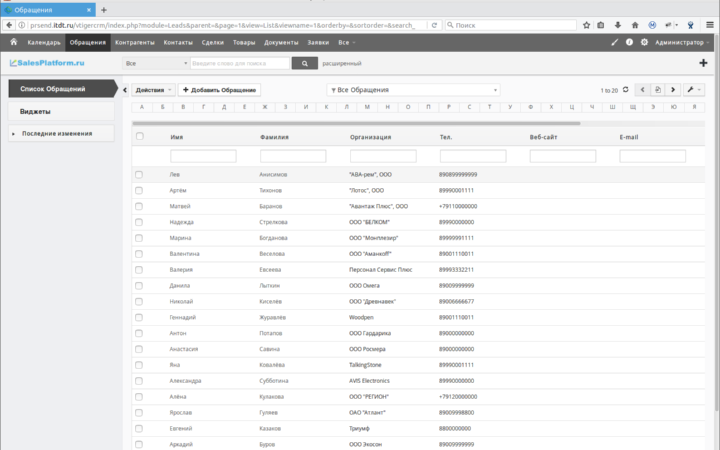The height and width of the screenshot is (450, 720).
Task: Open the Контрагенты module
Action: (135, 42)
